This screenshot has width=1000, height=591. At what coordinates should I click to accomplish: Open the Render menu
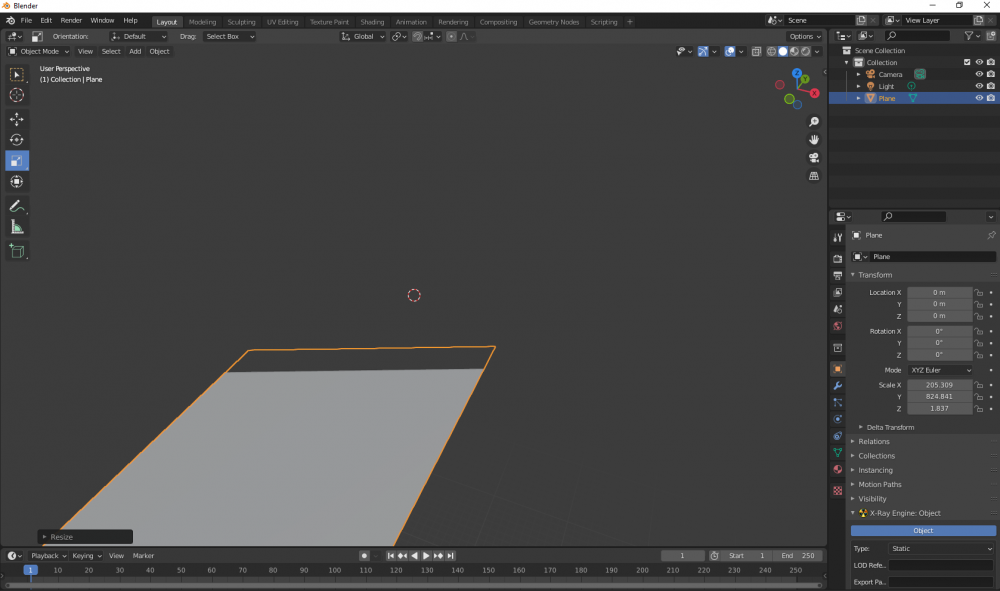(71, 20)
